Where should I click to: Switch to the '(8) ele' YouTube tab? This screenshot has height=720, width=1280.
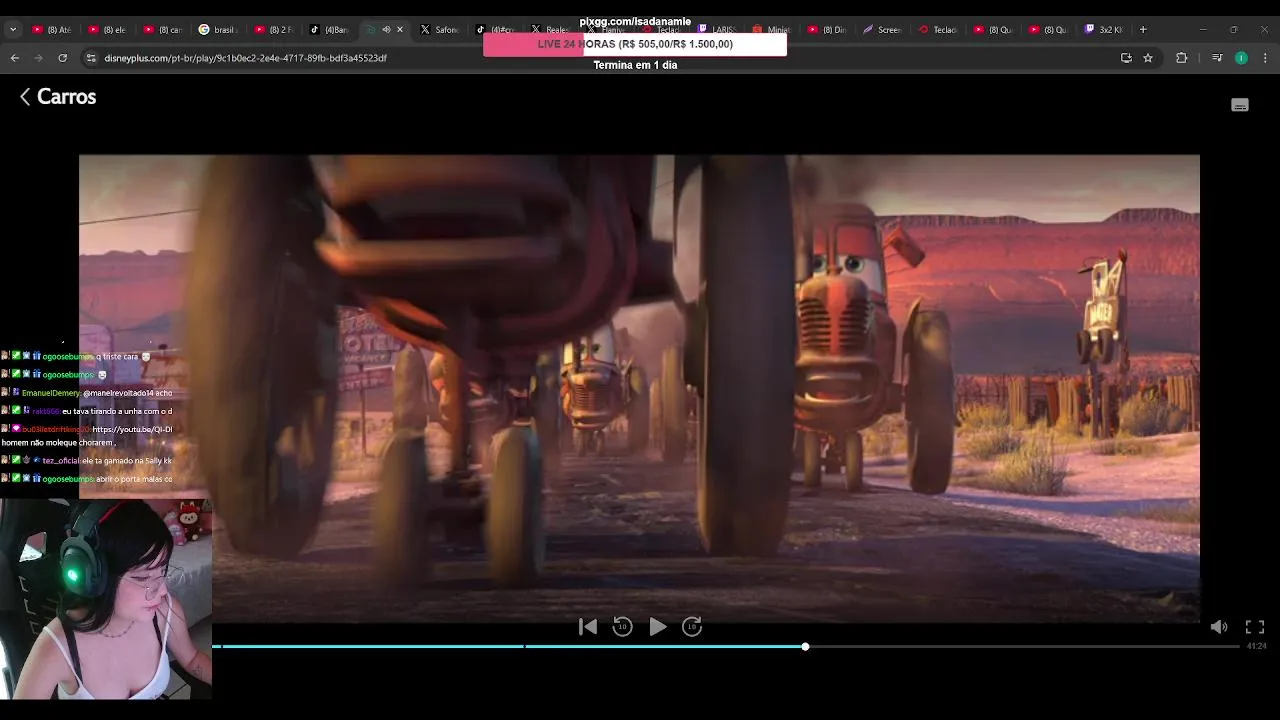point(107,30)
